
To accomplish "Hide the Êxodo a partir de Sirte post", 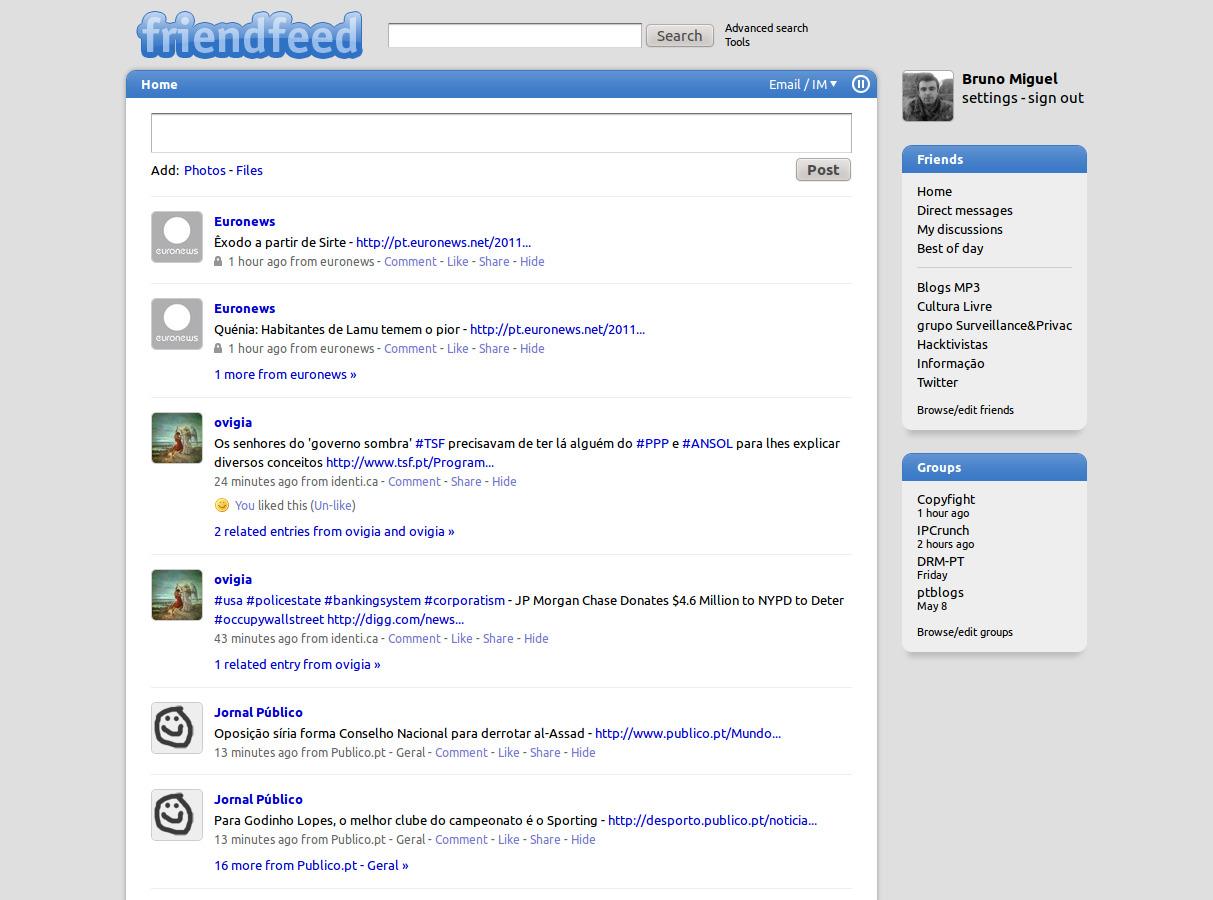I will tap(532, 261).
